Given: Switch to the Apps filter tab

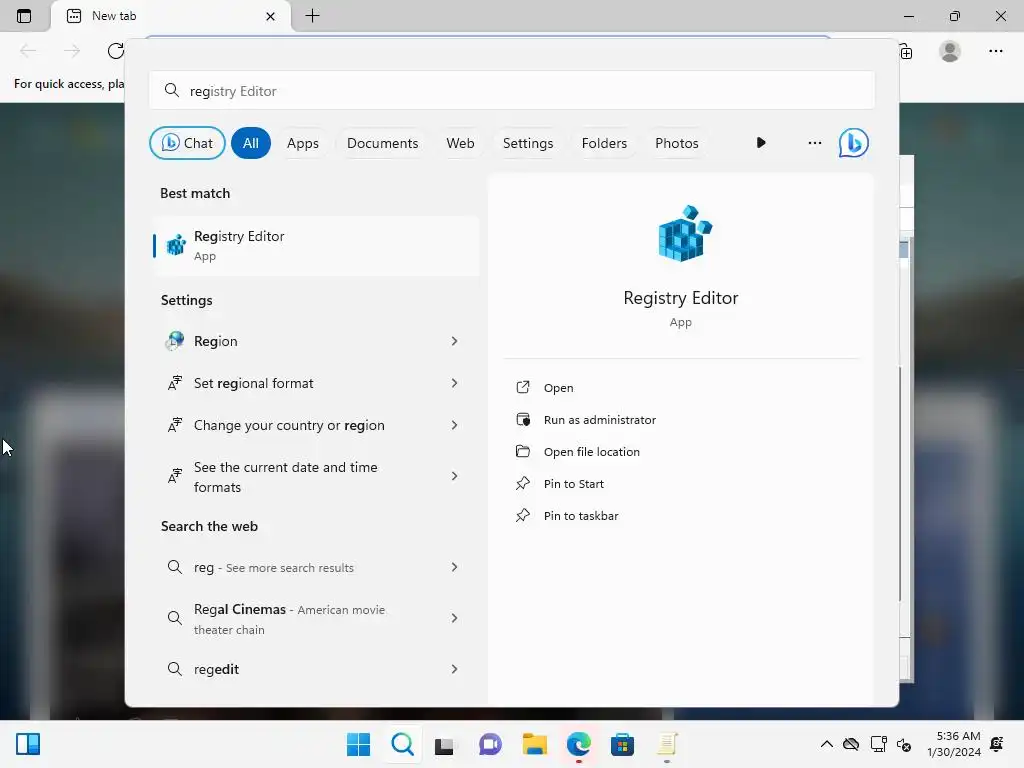Looking at the screenshot, I should pyautogui.click(x=303, y=143).
